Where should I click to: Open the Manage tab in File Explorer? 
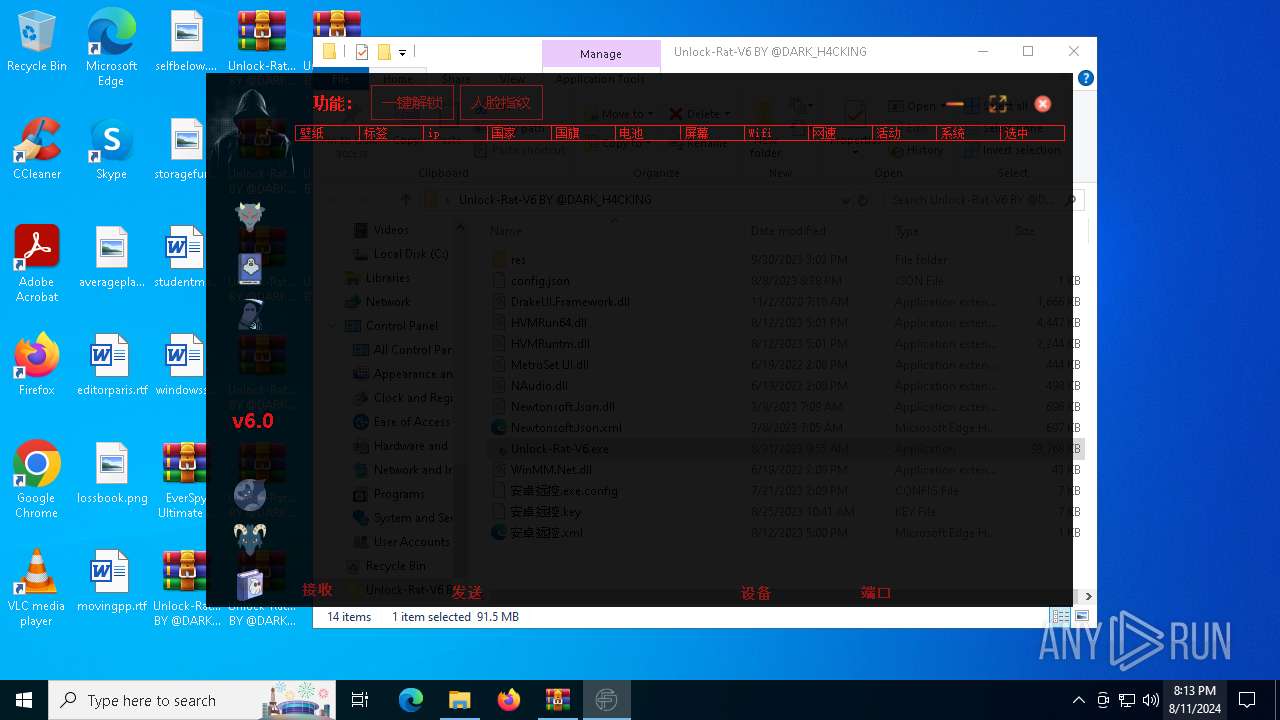(601, 54)
